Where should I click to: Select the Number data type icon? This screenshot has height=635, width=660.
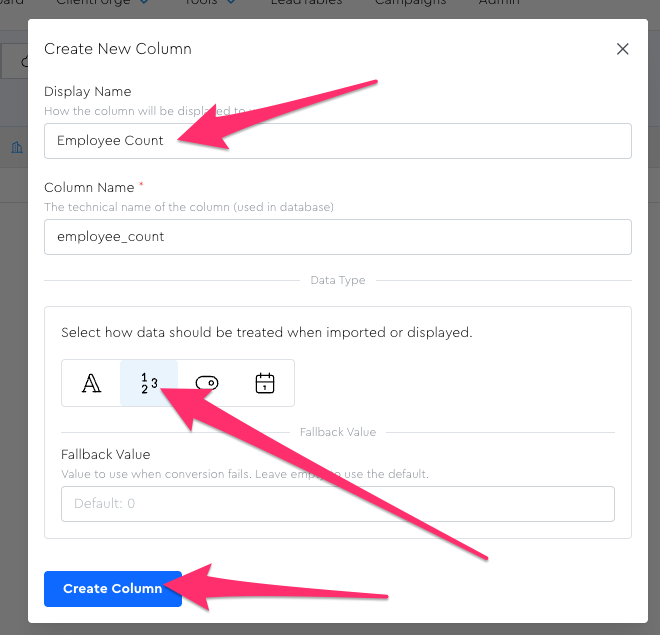point(149,383)
